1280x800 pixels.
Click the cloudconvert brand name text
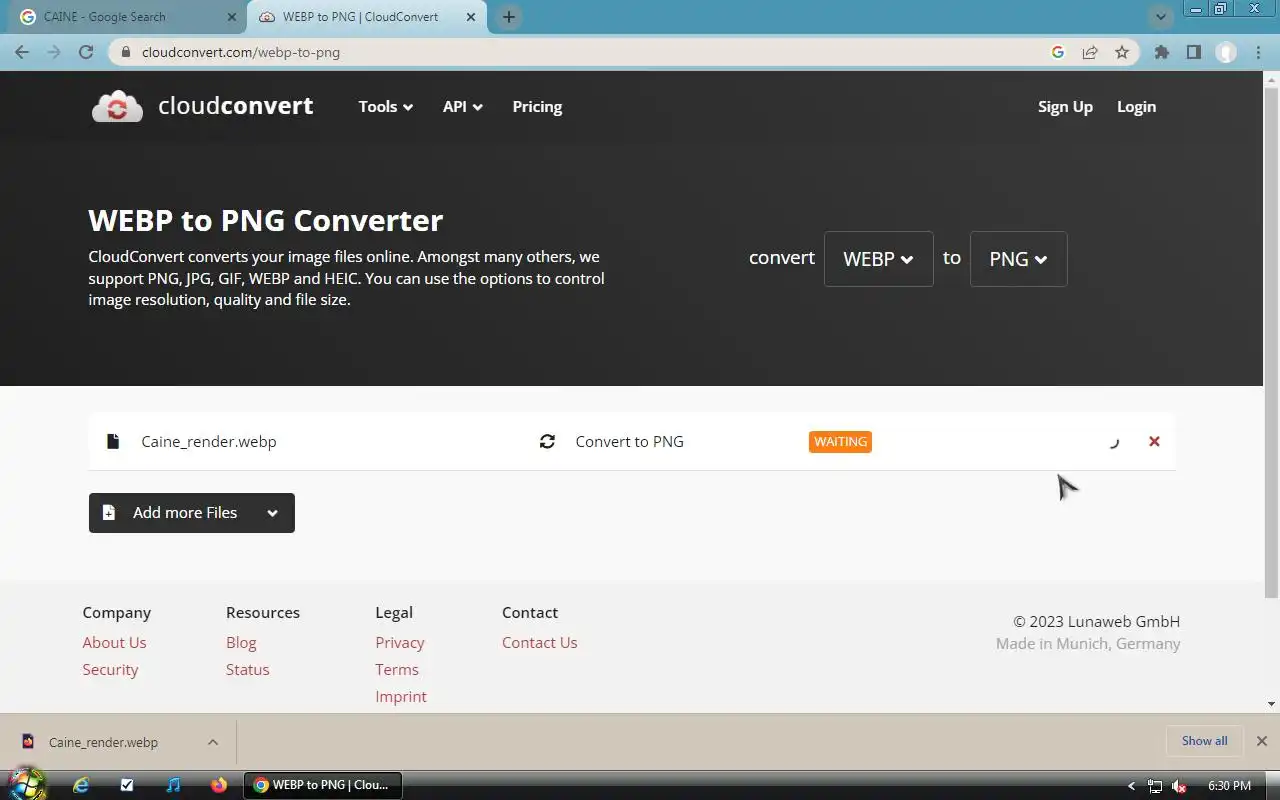pos(235,106)
